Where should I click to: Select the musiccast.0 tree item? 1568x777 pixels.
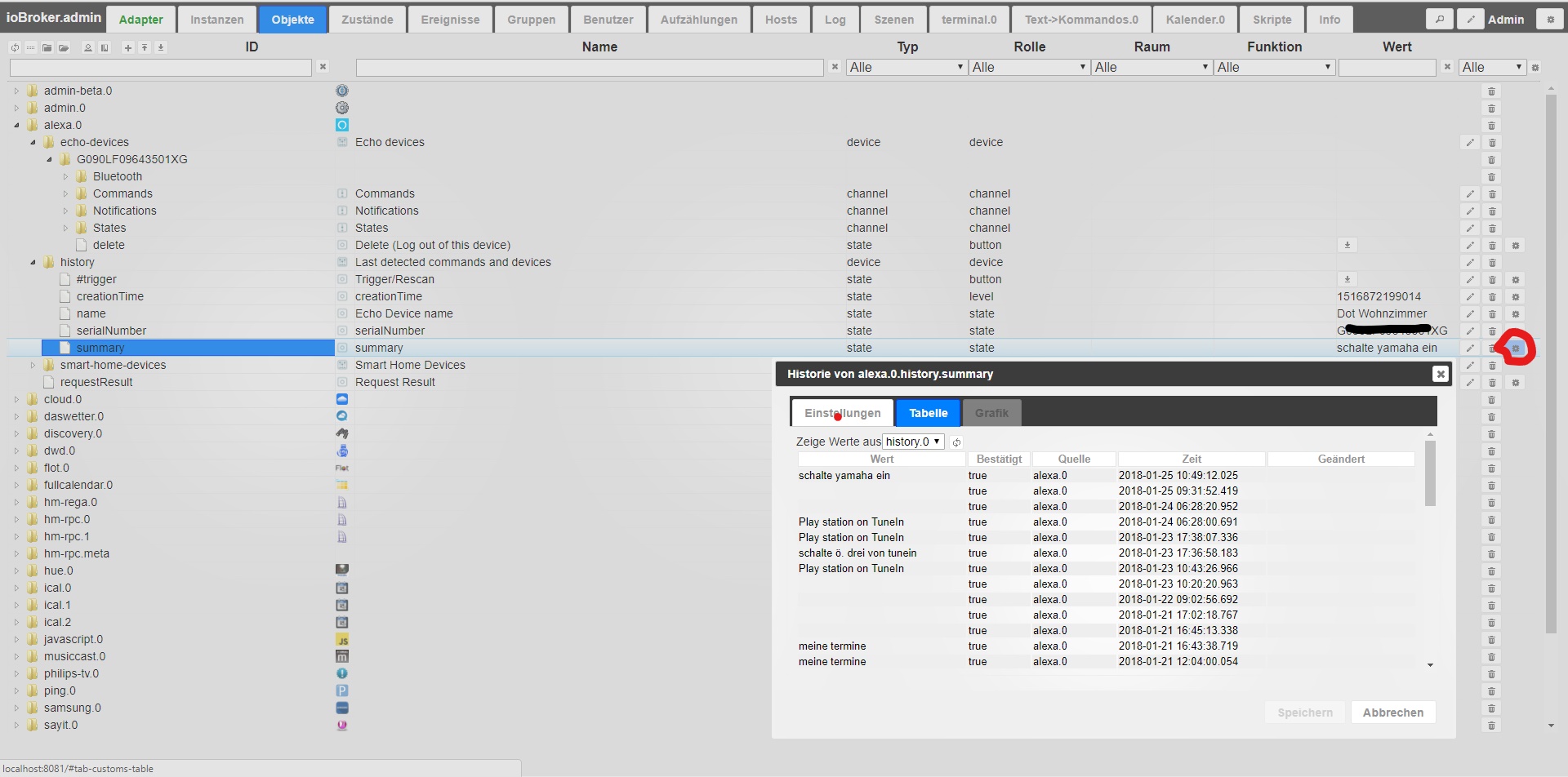pos(74,656)
